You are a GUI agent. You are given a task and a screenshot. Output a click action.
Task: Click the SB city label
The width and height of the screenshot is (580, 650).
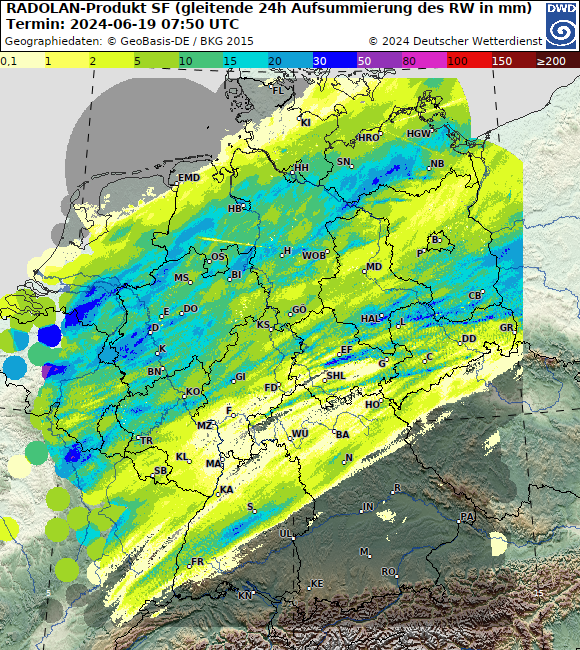click(x=160, y=471)
